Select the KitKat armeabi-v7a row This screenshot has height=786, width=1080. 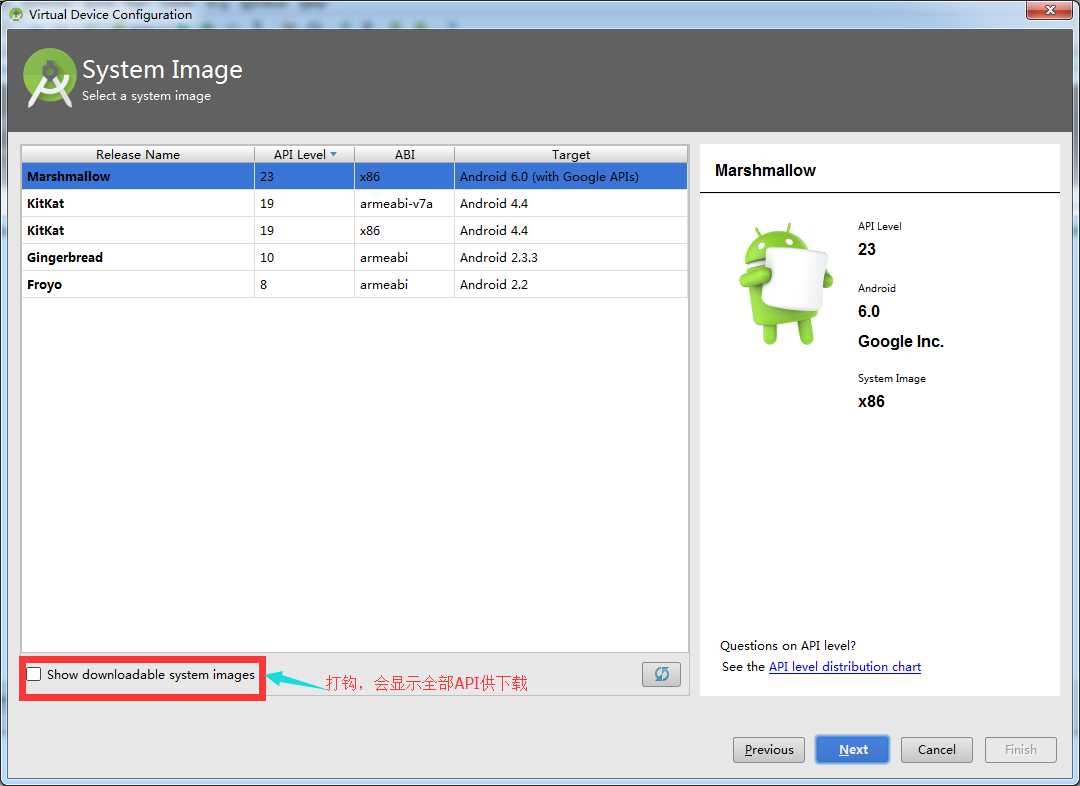354,203
